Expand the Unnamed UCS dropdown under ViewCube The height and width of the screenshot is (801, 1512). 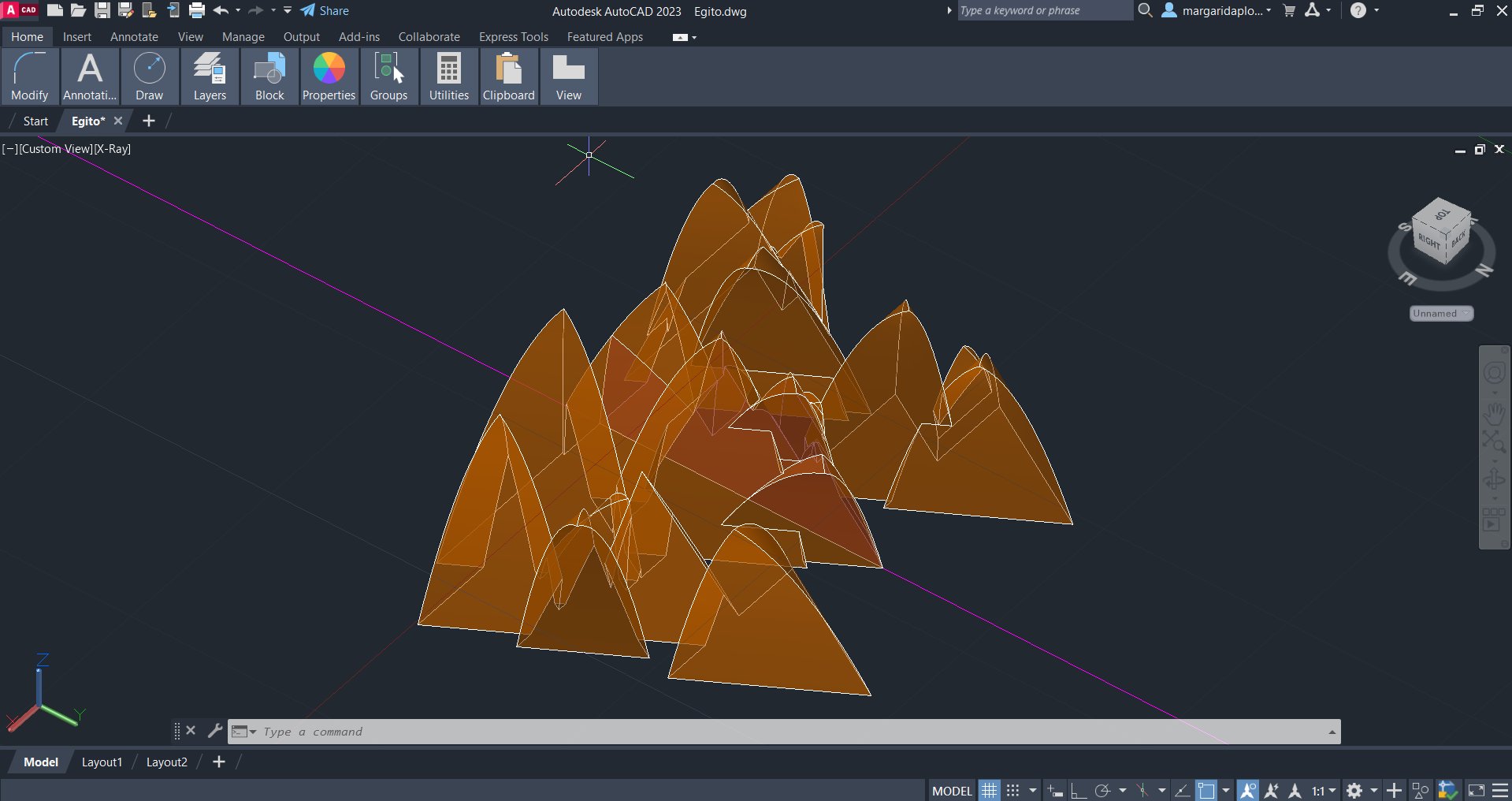(x=1441, y=314)
